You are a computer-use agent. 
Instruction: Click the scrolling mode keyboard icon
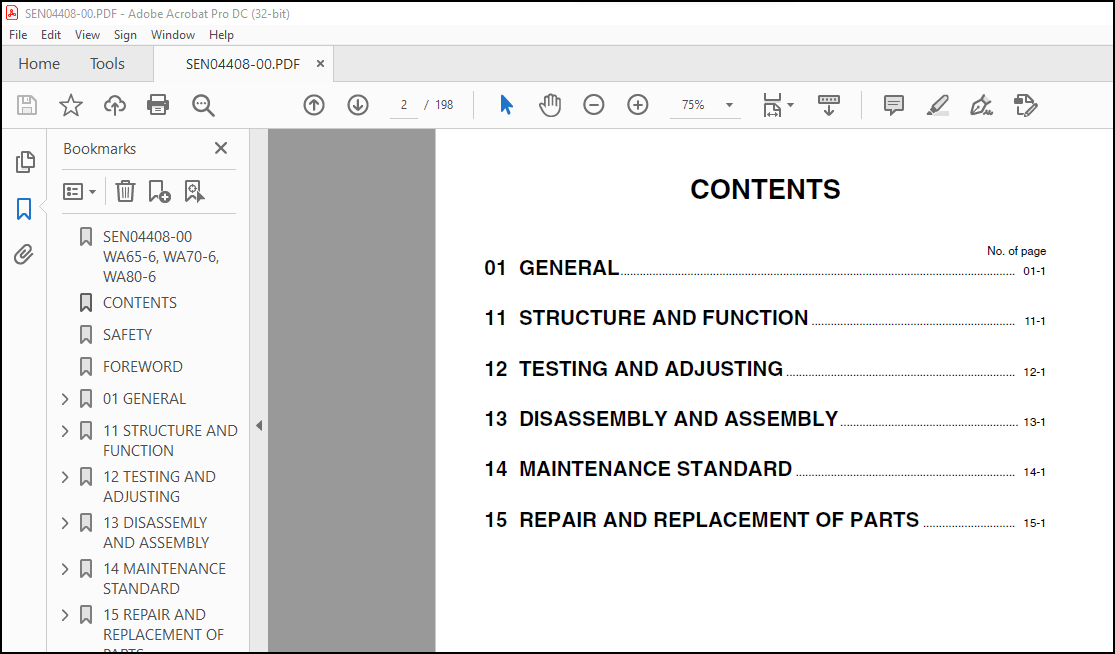click(x=828, y=105)
